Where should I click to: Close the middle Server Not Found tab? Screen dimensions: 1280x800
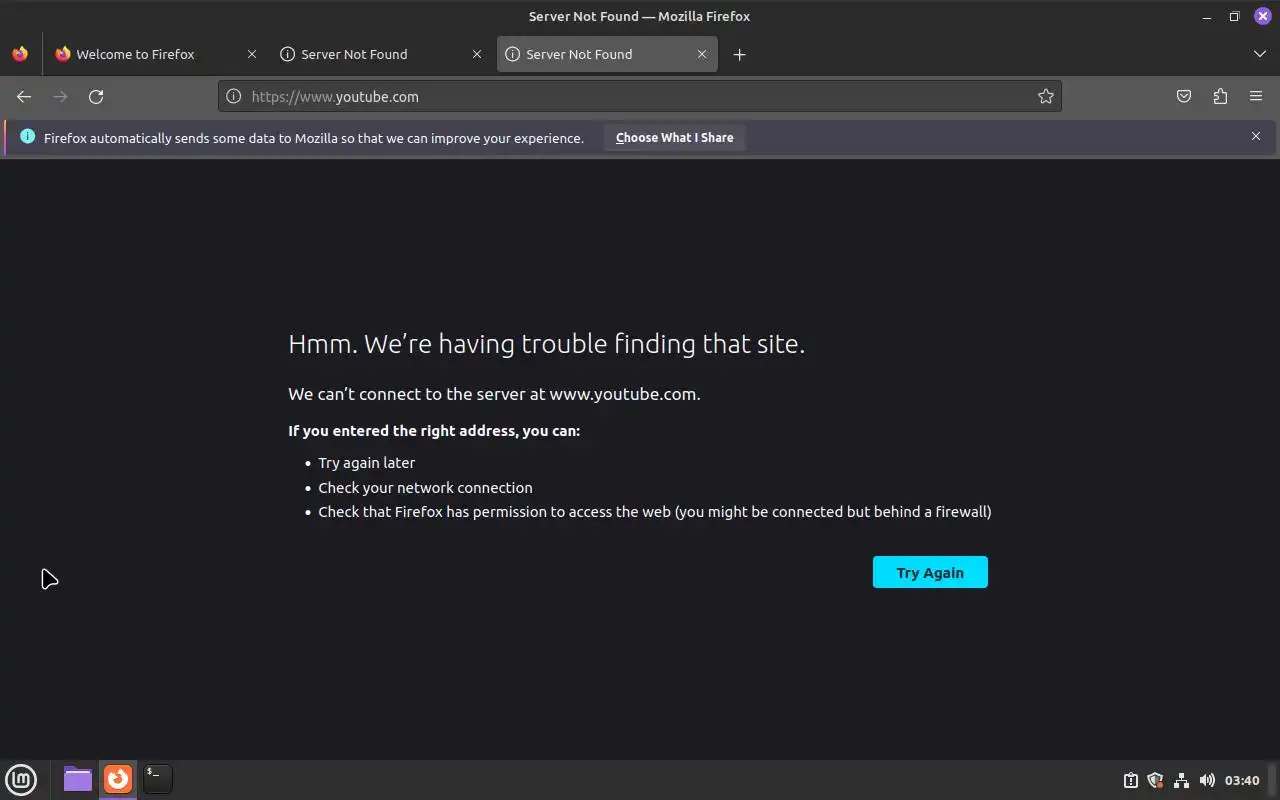click(x=477, y=54)
